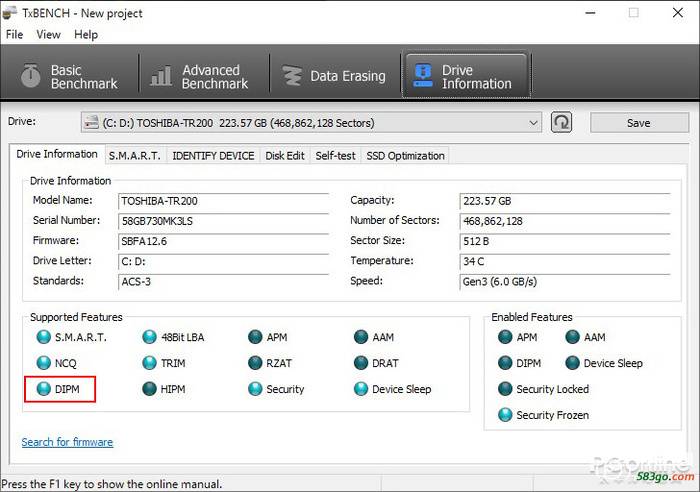Switch to the IDENTIFY DEVICE tab
Screen dimensions: 700x492
pyautogui.click(x=213, y=156)
